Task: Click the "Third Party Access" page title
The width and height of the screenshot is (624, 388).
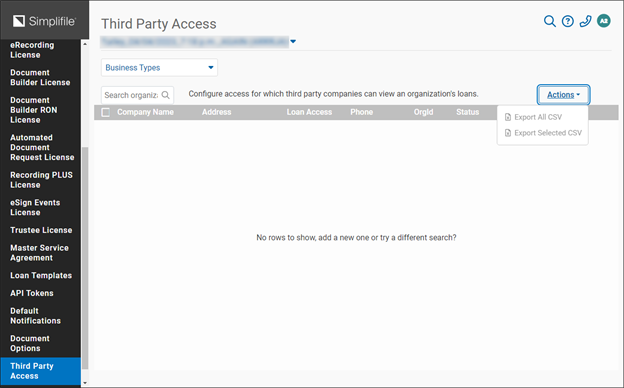Action: point(159,24)
